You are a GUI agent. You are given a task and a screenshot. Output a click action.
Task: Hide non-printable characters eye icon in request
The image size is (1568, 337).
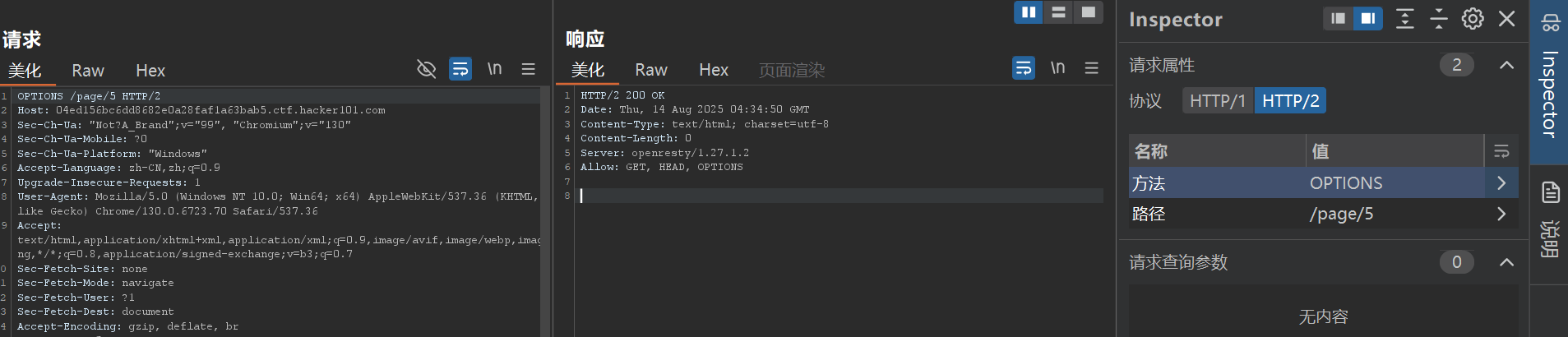tap(426, 69)
